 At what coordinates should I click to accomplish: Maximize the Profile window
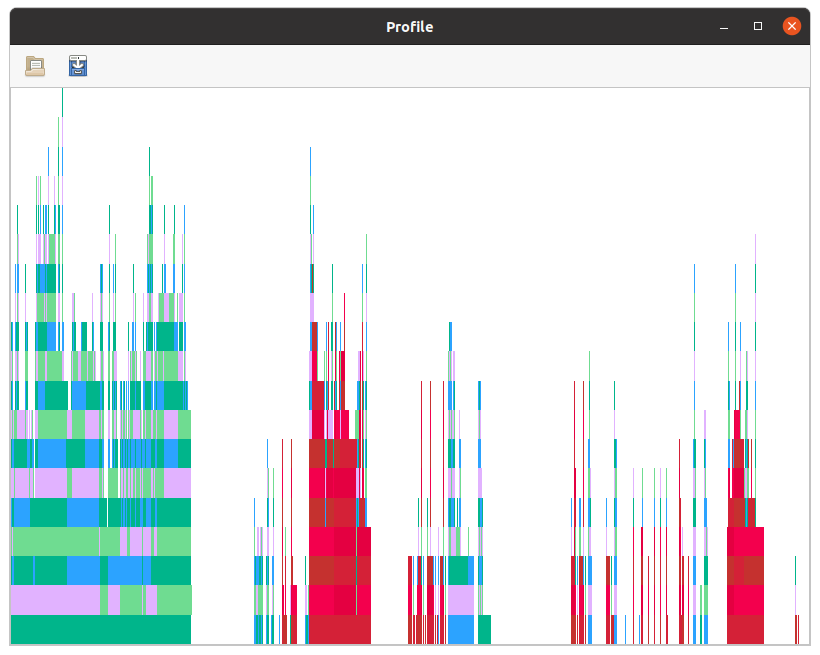pyautogui.click(x=757, y=27)
